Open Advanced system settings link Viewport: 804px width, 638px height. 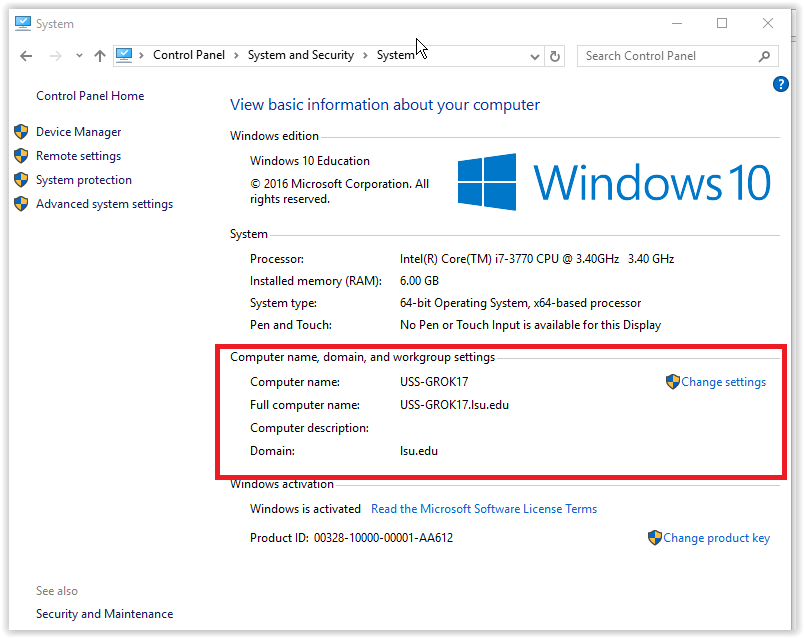[105, 204]
